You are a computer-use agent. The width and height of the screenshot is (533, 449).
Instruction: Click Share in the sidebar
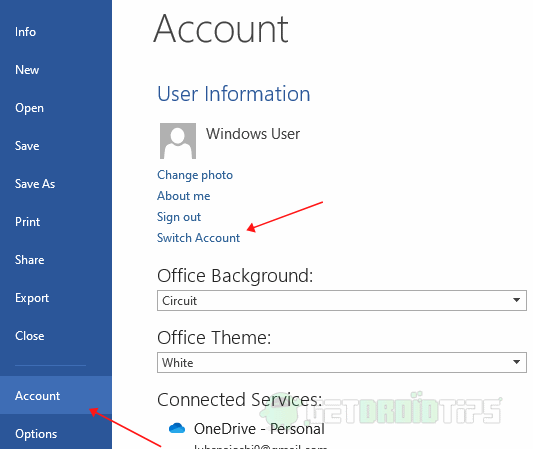[30, 260]
